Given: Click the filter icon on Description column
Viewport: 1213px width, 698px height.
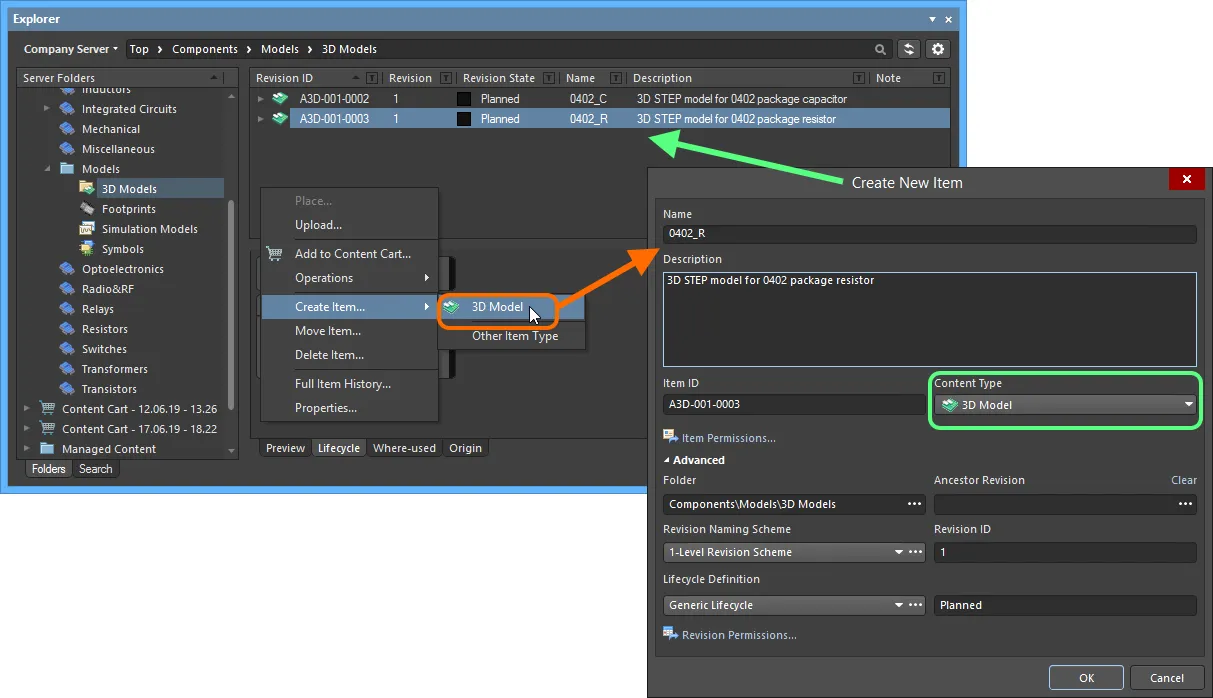Looking at the screenshot, I should (859, 78).
